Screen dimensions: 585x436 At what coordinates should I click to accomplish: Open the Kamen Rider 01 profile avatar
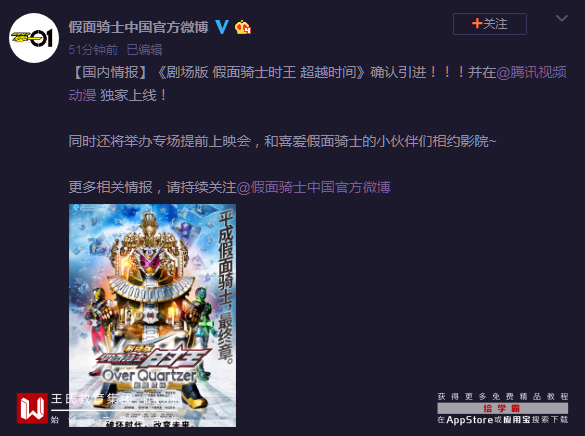tap(34, 38)
